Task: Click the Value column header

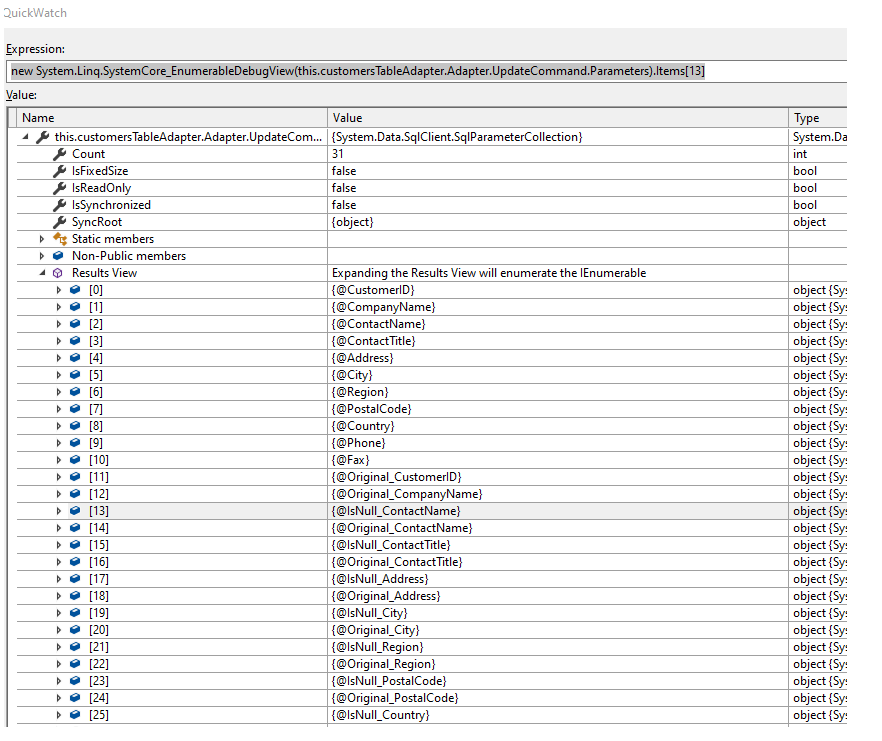Action: point(558,118)
